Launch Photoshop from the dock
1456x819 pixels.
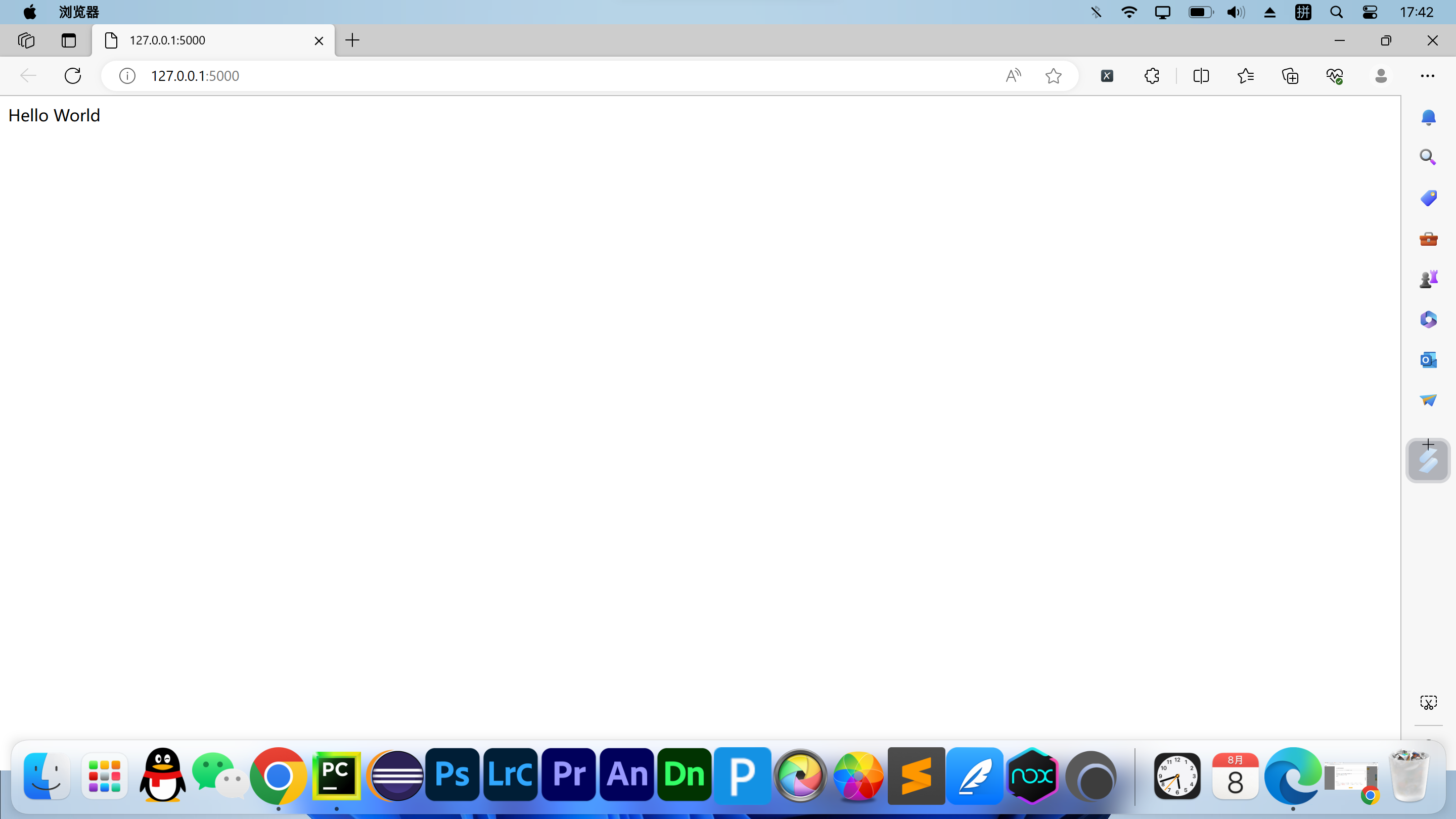[x=452, y=775]
